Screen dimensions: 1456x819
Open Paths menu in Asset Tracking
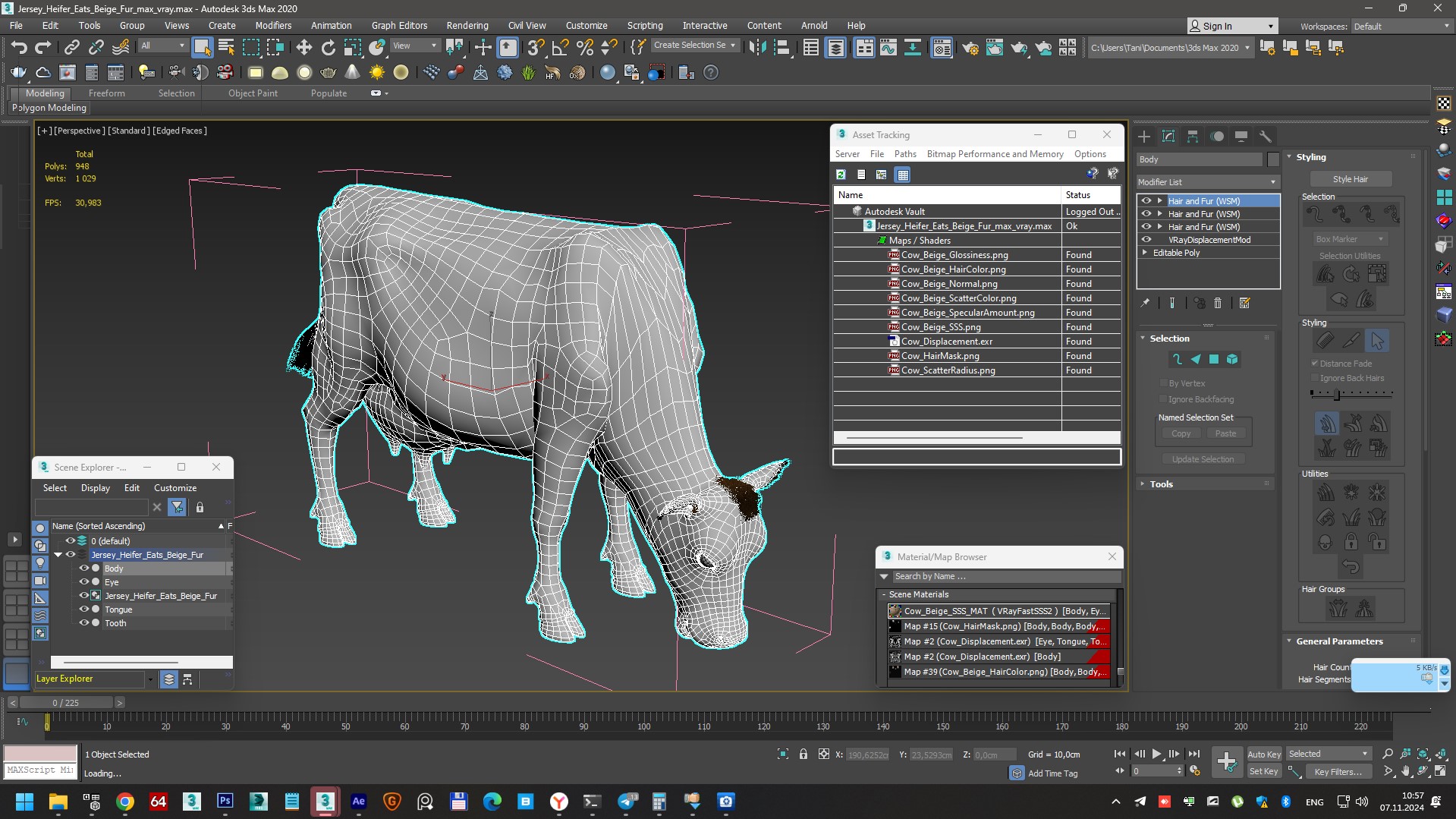905,153
